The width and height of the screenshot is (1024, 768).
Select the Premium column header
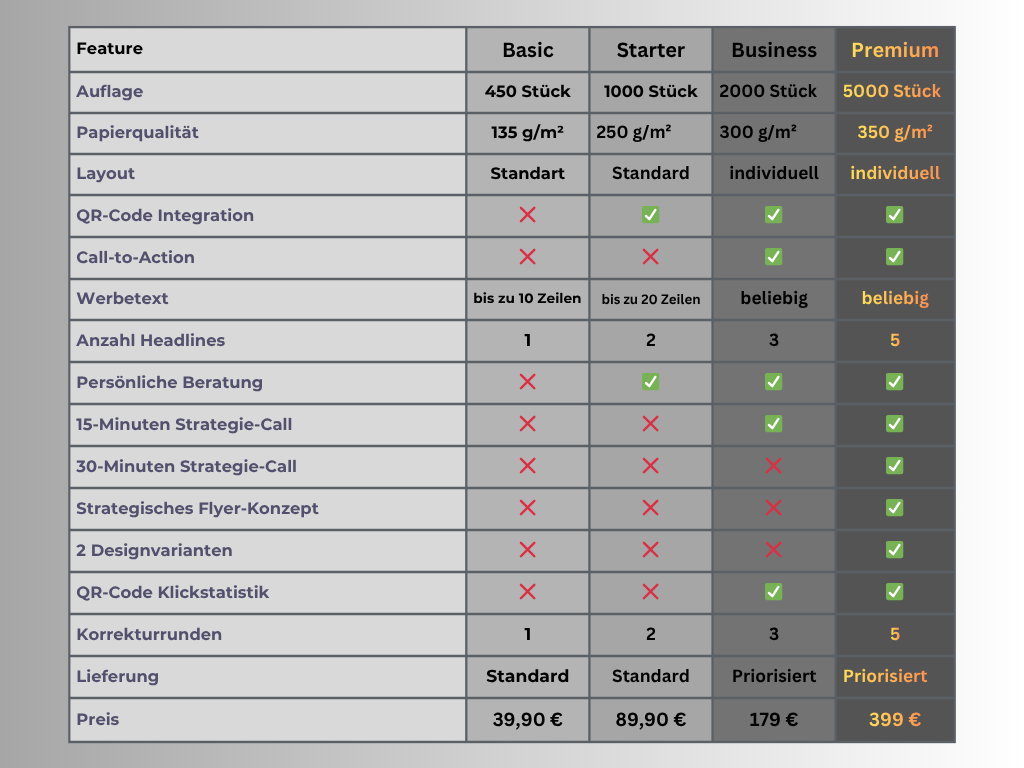(895, 50)
